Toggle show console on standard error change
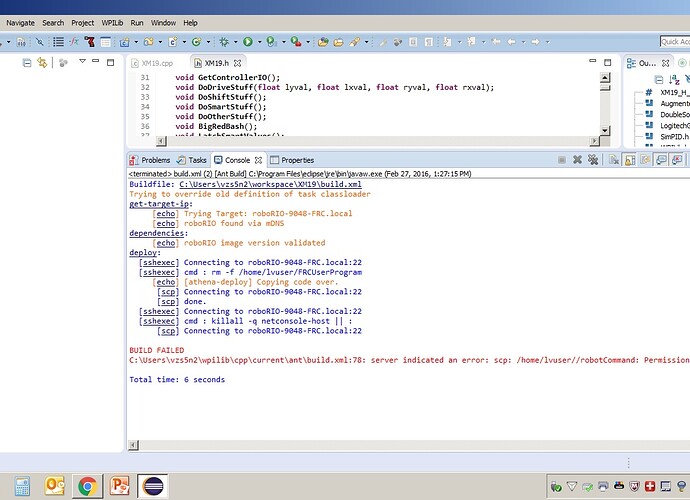 [x=677, y=160]
